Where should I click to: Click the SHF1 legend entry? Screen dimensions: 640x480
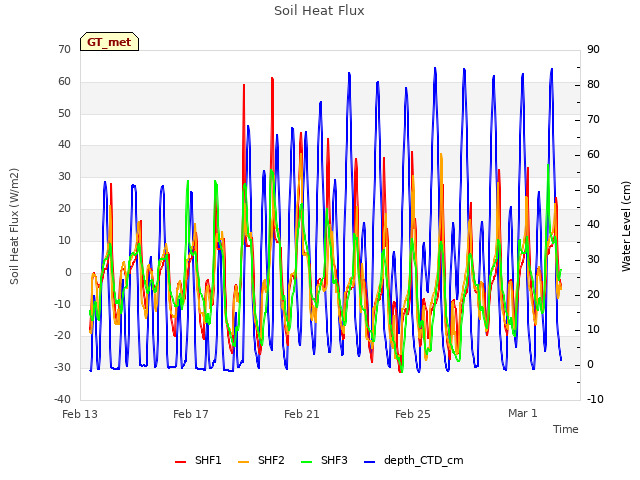coord(198,461)
